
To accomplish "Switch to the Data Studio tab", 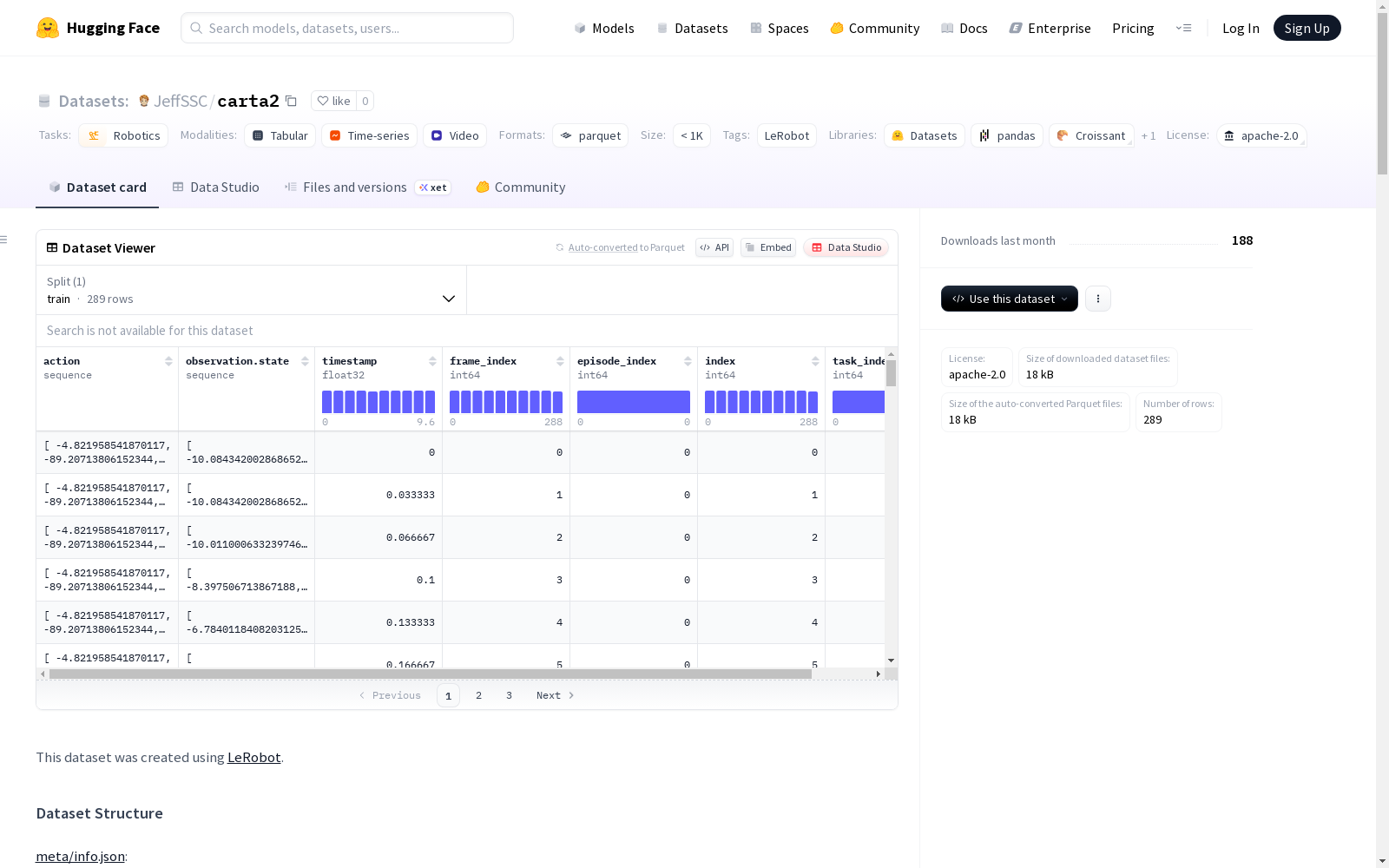I will point(216,187).
